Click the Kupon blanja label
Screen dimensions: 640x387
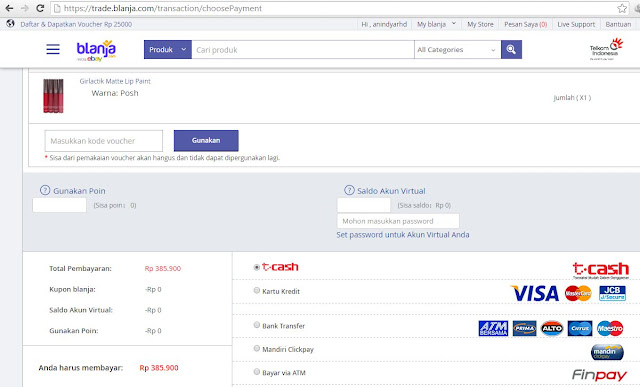72,289
